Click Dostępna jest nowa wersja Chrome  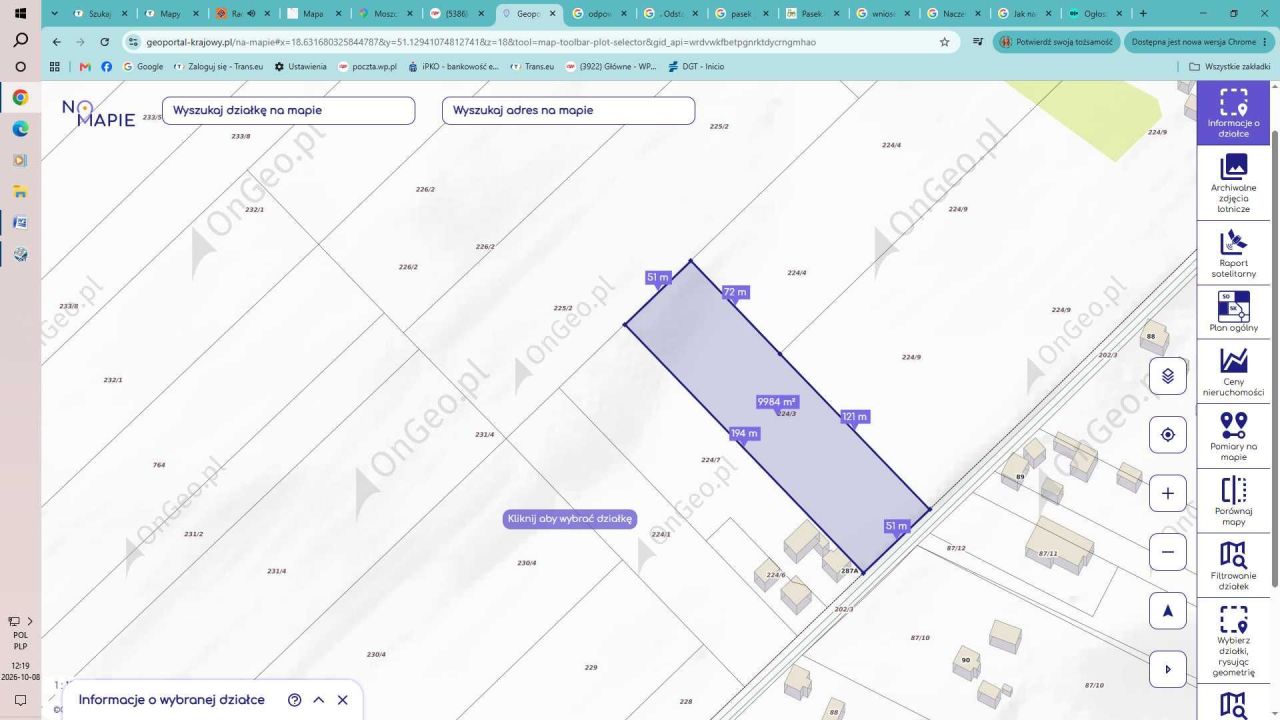point(1200,42)
